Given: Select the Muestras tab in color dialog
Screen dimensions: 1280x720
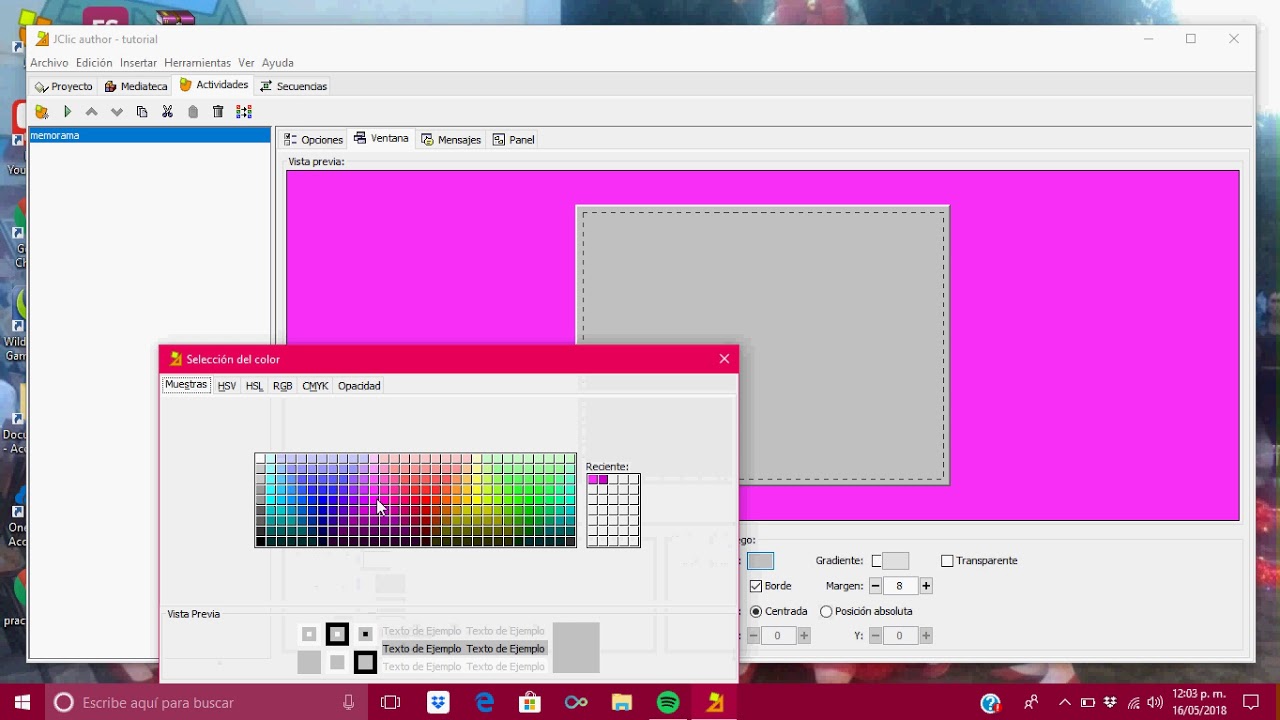Looking at the screenshot, I should click(186, 385).
